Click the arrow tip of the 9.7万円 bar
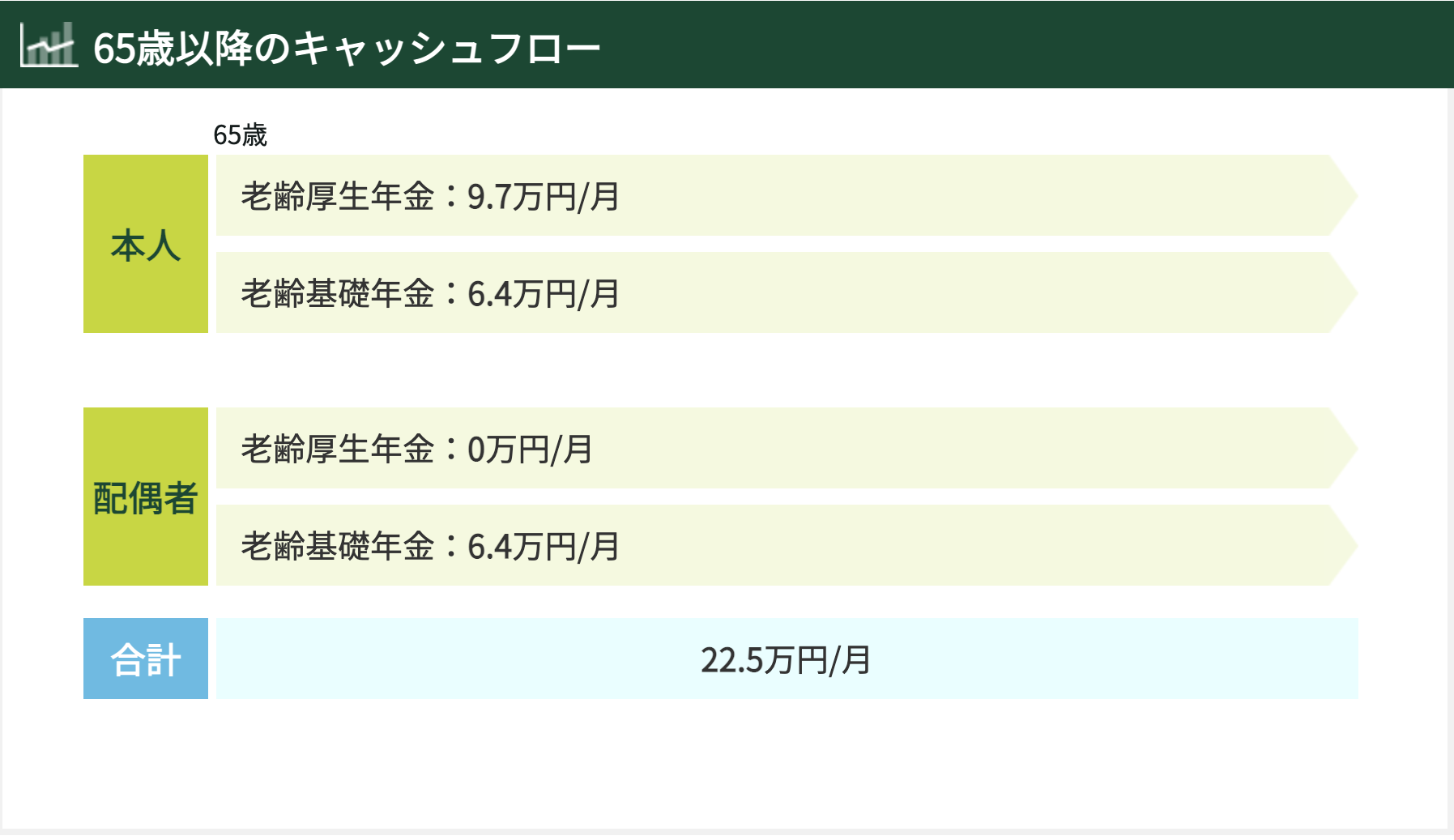The width and height of the screenshot is (1454, 840). [x=1344, y=195]
